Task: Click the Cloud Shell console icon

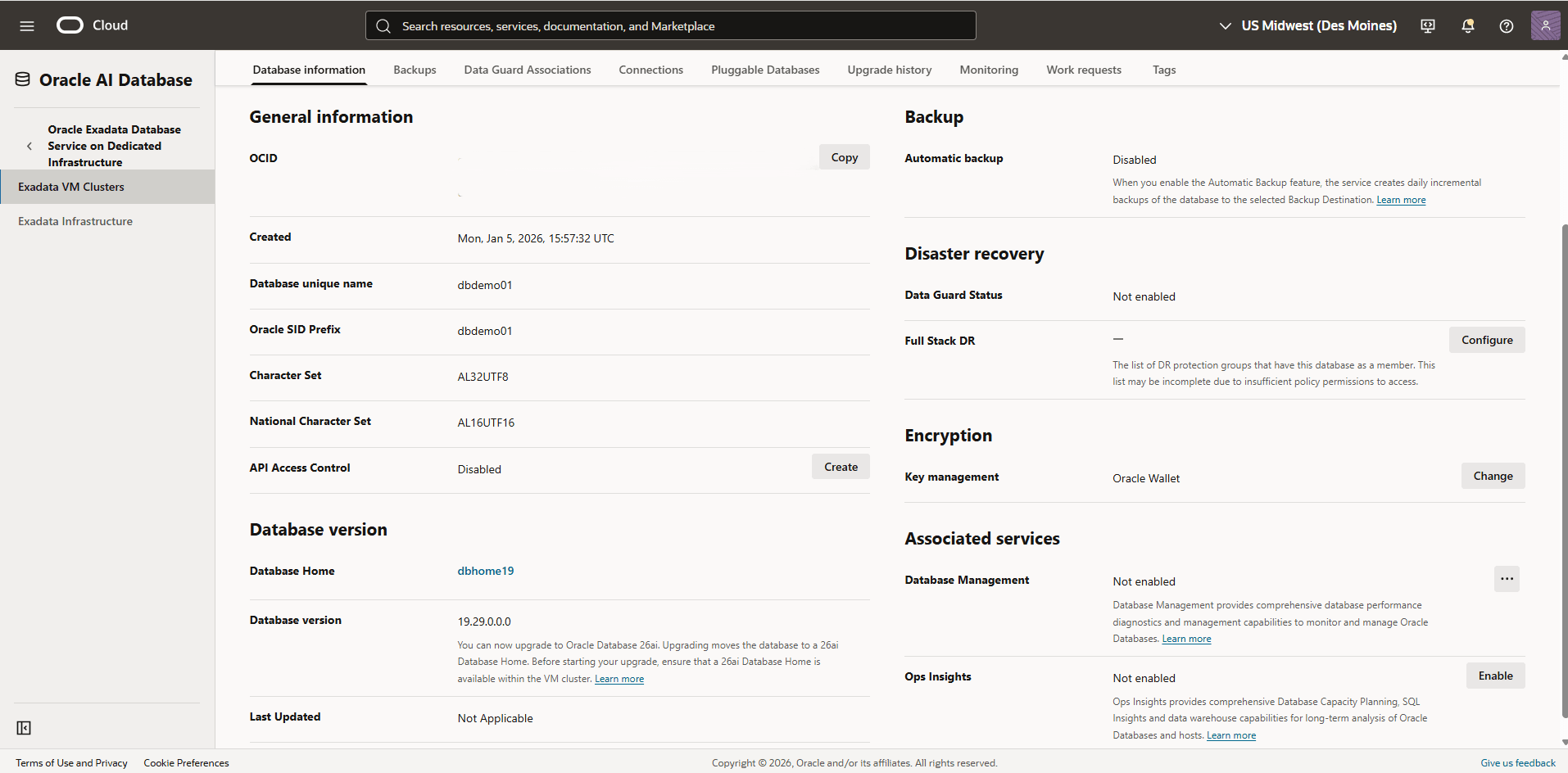Action: click(1427, 25)
